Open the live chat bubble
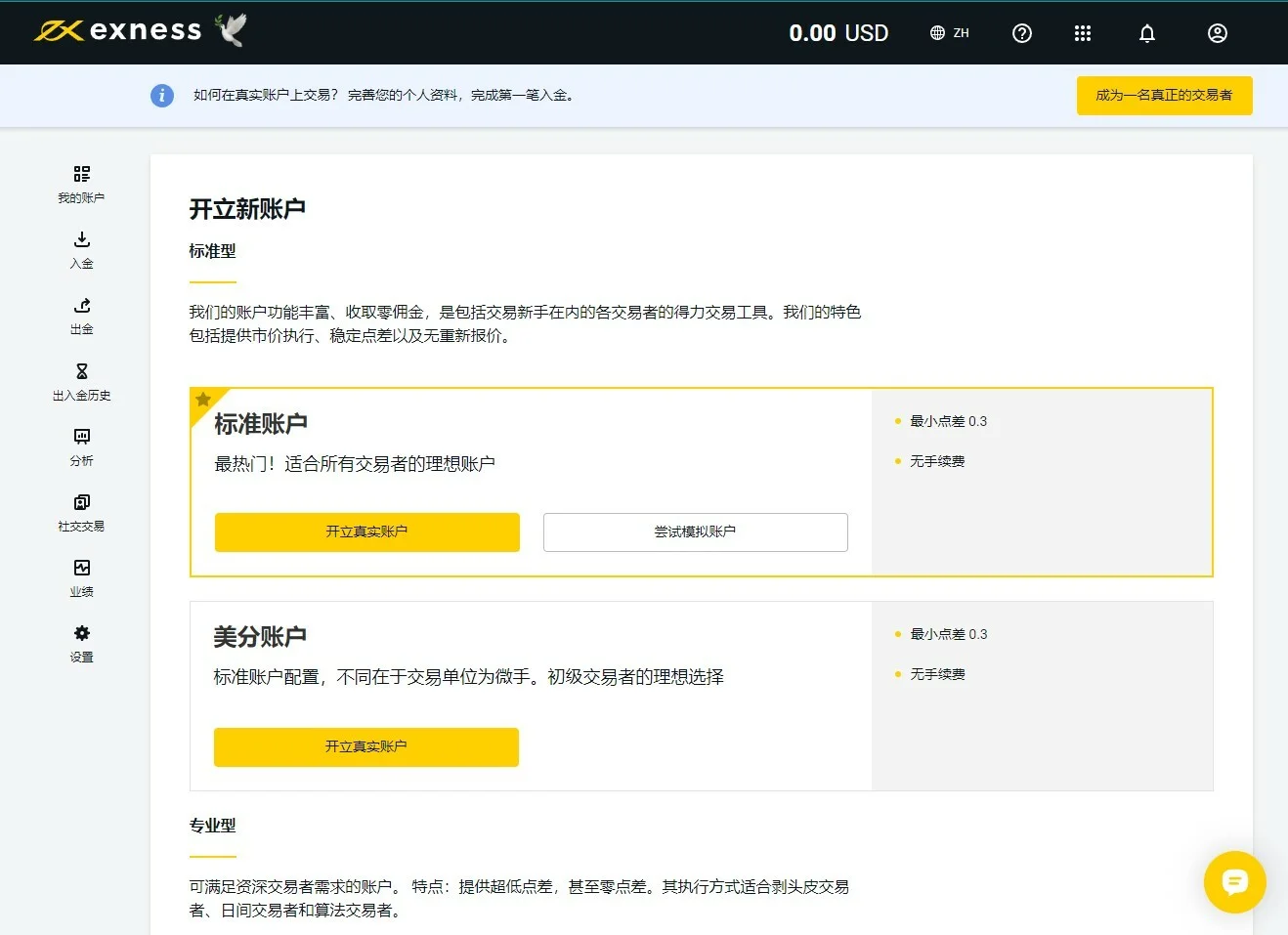Viewport: 1288px width, 935px height. pyautogui.click(x=1235, y=882)
